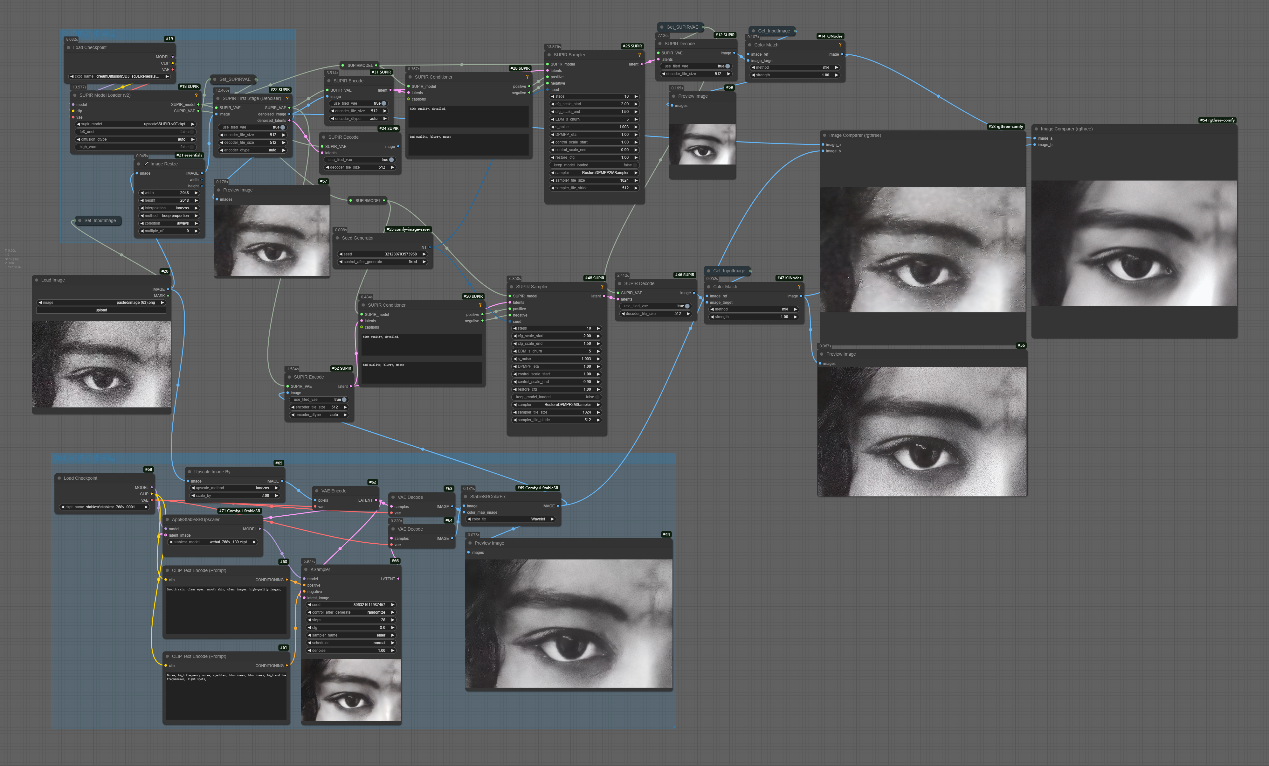Click the Load Checkpoint node's collapse dot
1269x766 pixels.
pyautogui.click(x=60, y=478)
